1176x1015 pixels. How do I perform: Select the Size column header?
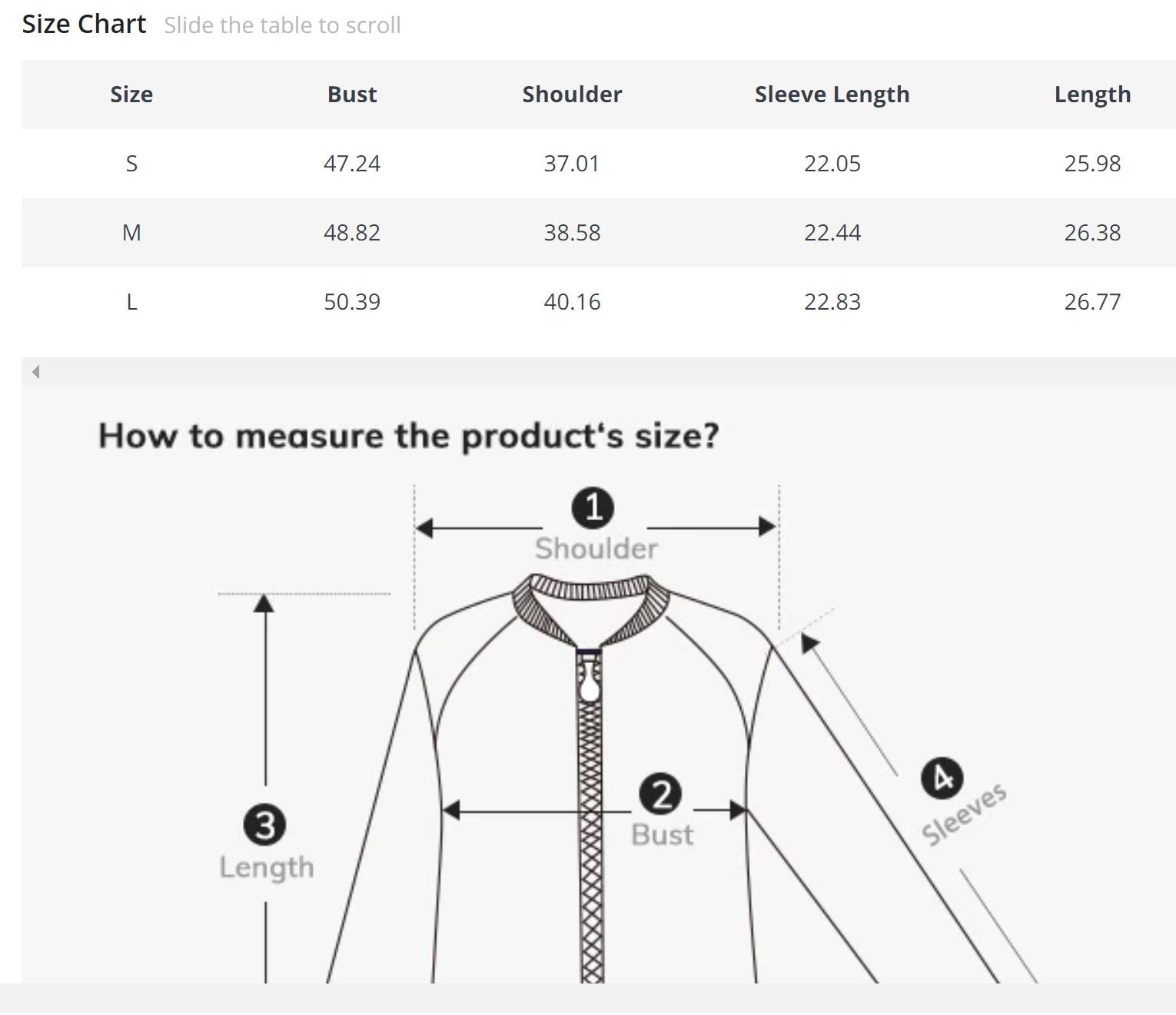(x=131, y=95)
